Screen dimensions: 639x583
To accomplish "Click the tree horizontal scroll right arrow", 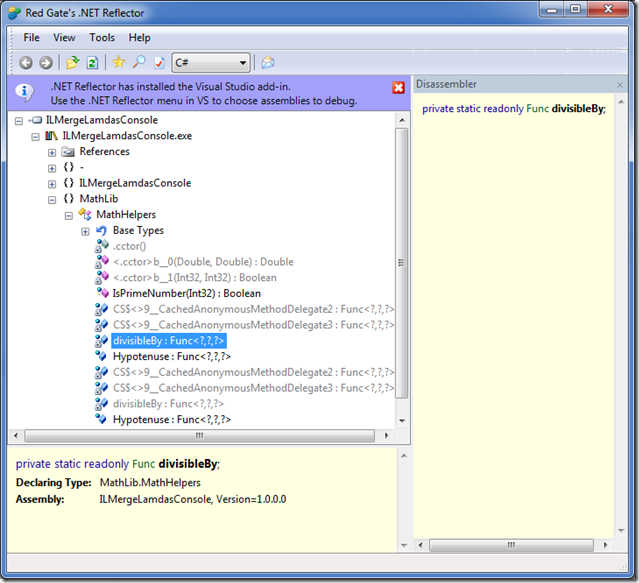I will (x=387, y=436).
